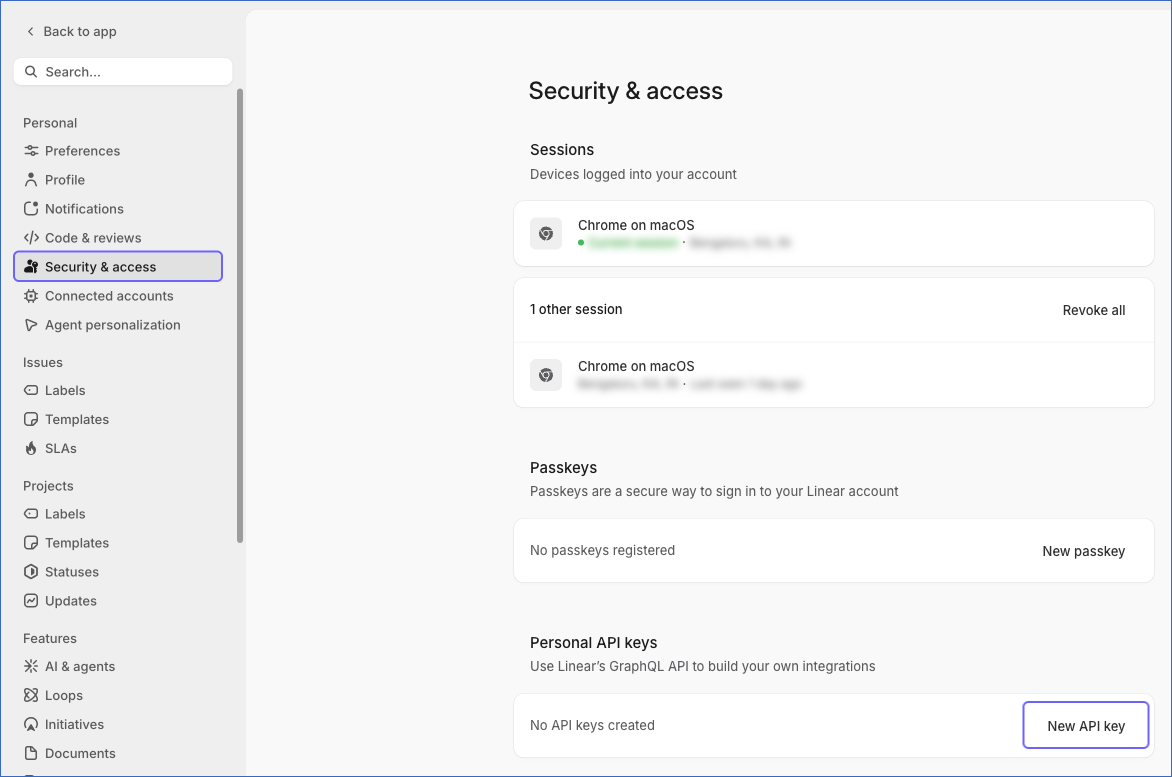Viewport: 1172px width, 777px height.
Task: Click the Profile person icon
Action: coord(31,180)
